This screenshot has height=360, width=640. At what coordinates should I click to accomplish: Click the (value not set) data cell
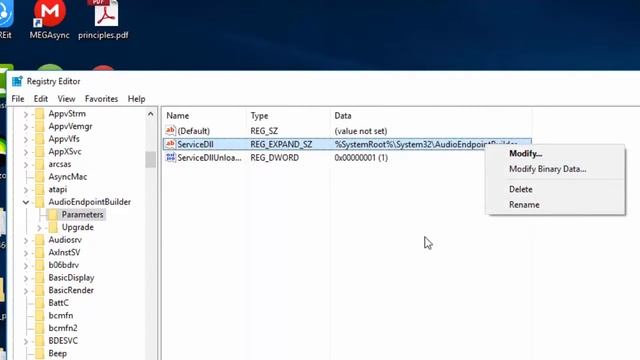click(x=361, y=131)
